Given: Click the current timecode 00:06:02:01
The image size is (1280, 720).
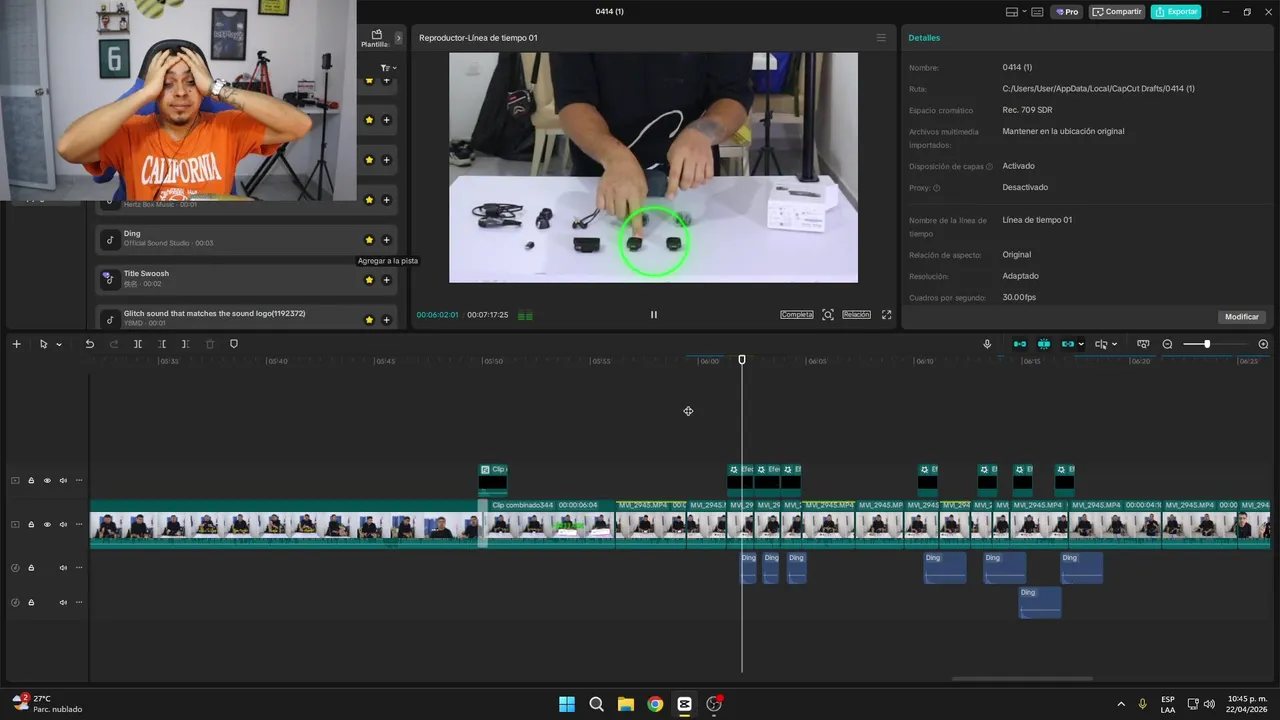Looking at the screenshot, I should [438, 315].
